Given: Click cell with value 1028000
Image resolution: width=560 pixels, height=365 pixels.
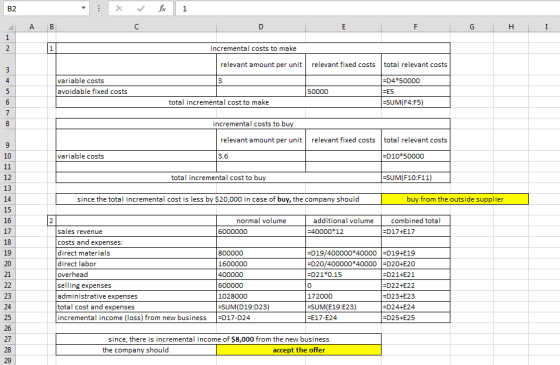Looking at the screenshot, I should [261, 296].
